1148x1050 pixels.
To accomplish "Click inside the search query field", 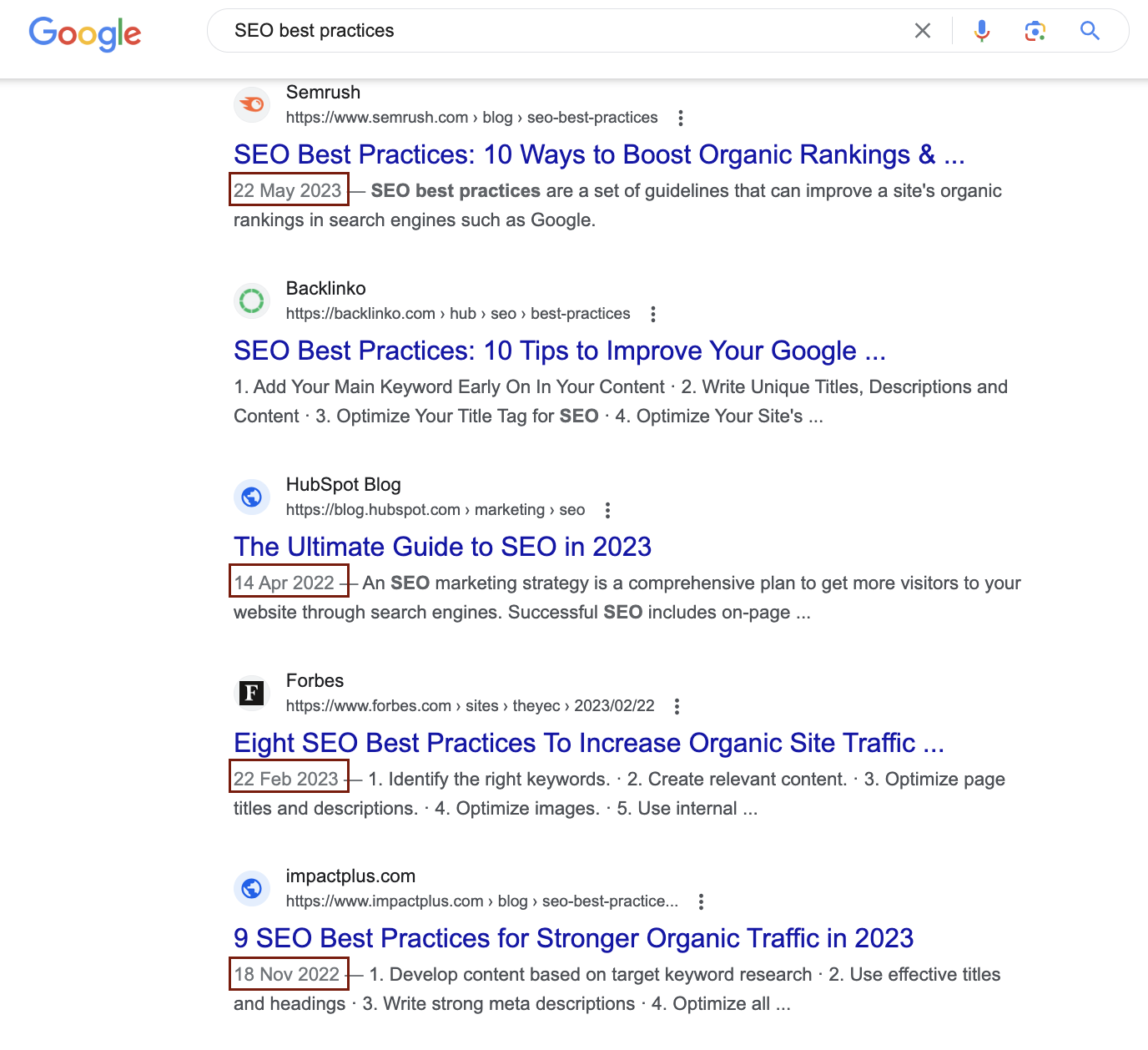I will click(x=501, y=31).
